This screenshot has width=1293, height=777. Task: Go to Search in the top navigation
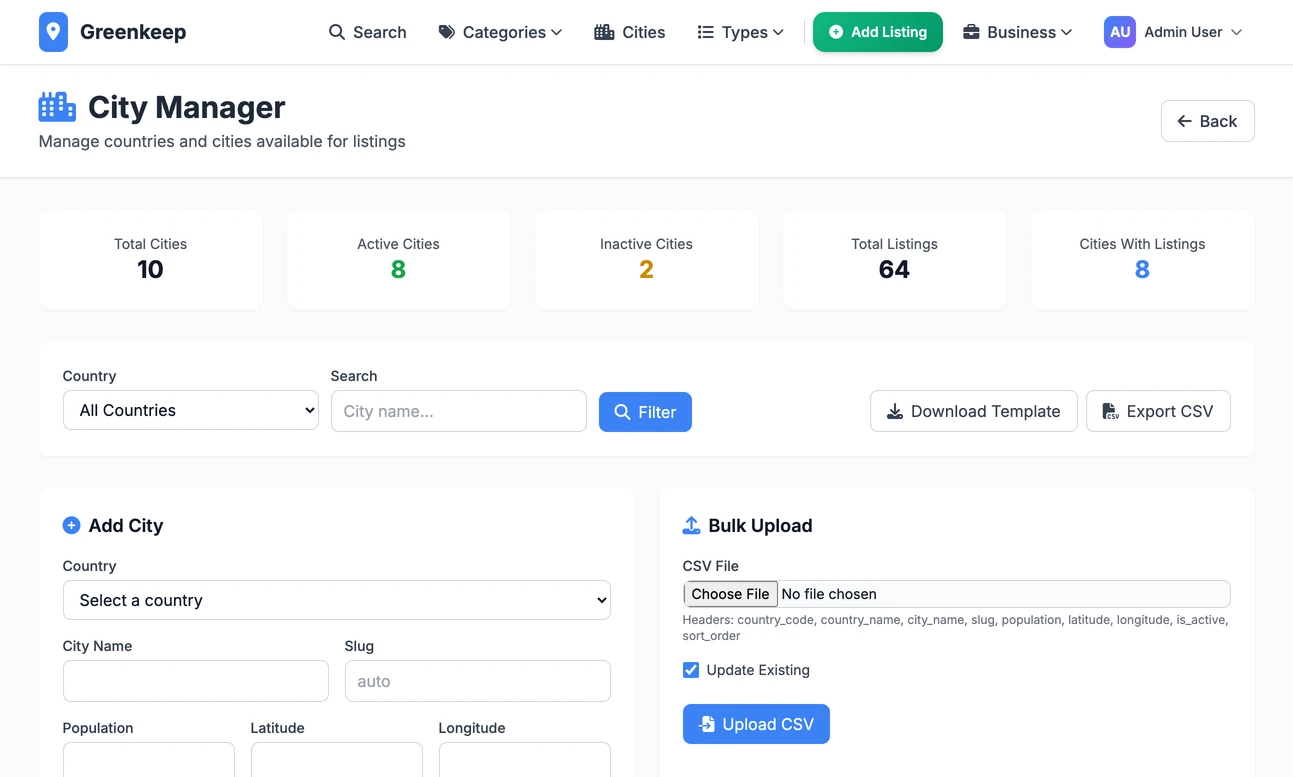pyautogui.click(x=368, y=32)
